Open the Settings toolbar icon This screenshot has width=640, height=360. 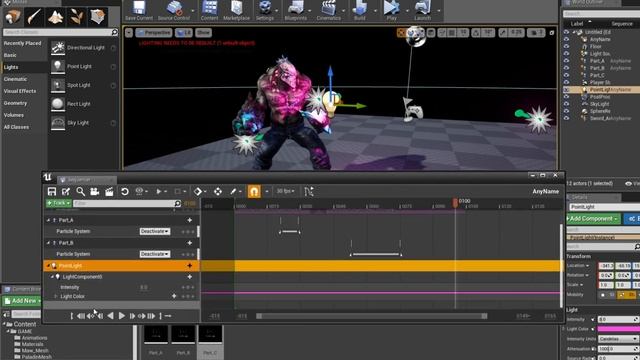point(265,10)
